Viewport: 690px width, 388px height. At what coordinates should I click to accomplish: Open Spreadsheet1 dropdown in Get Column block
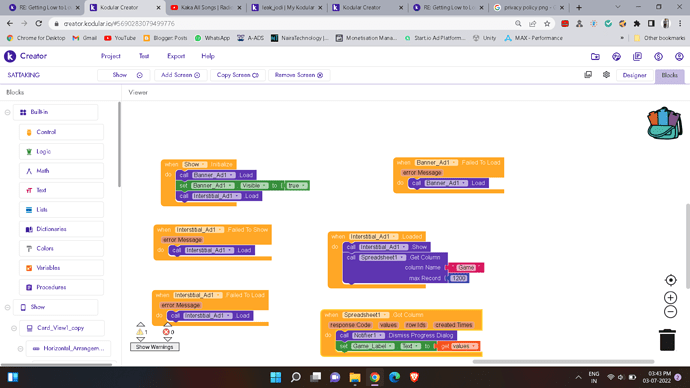(x=382, y=257)
